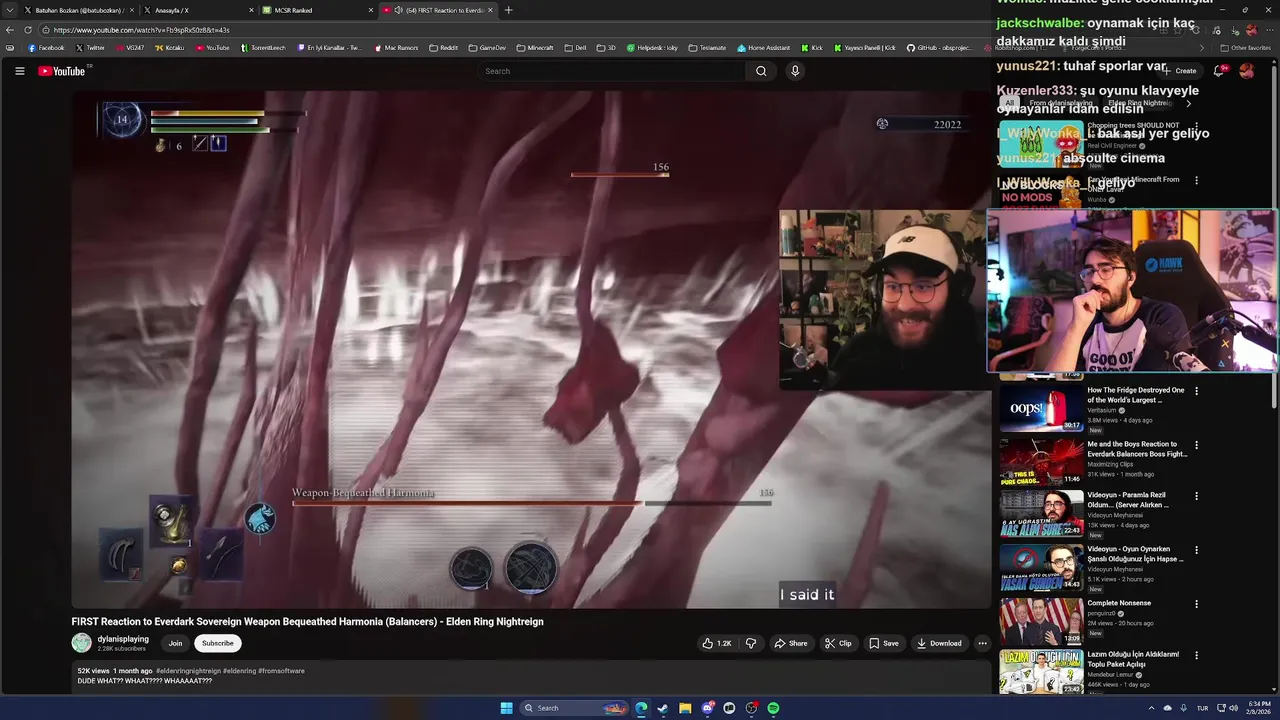Screen dimensions: 1280x720
Task: Select the FIRST Reaction YouTube tab
Action: [437, 10]
